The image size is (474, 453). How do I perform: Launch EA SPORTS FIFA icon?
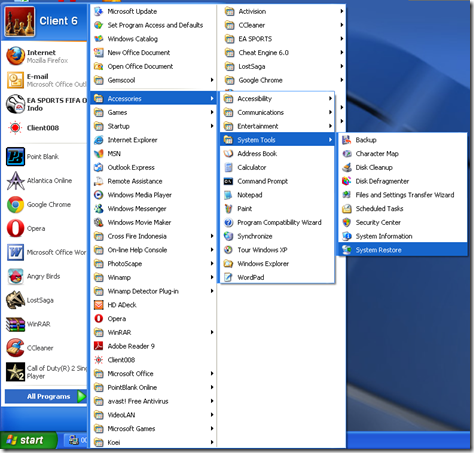click(x=15, y=104)
